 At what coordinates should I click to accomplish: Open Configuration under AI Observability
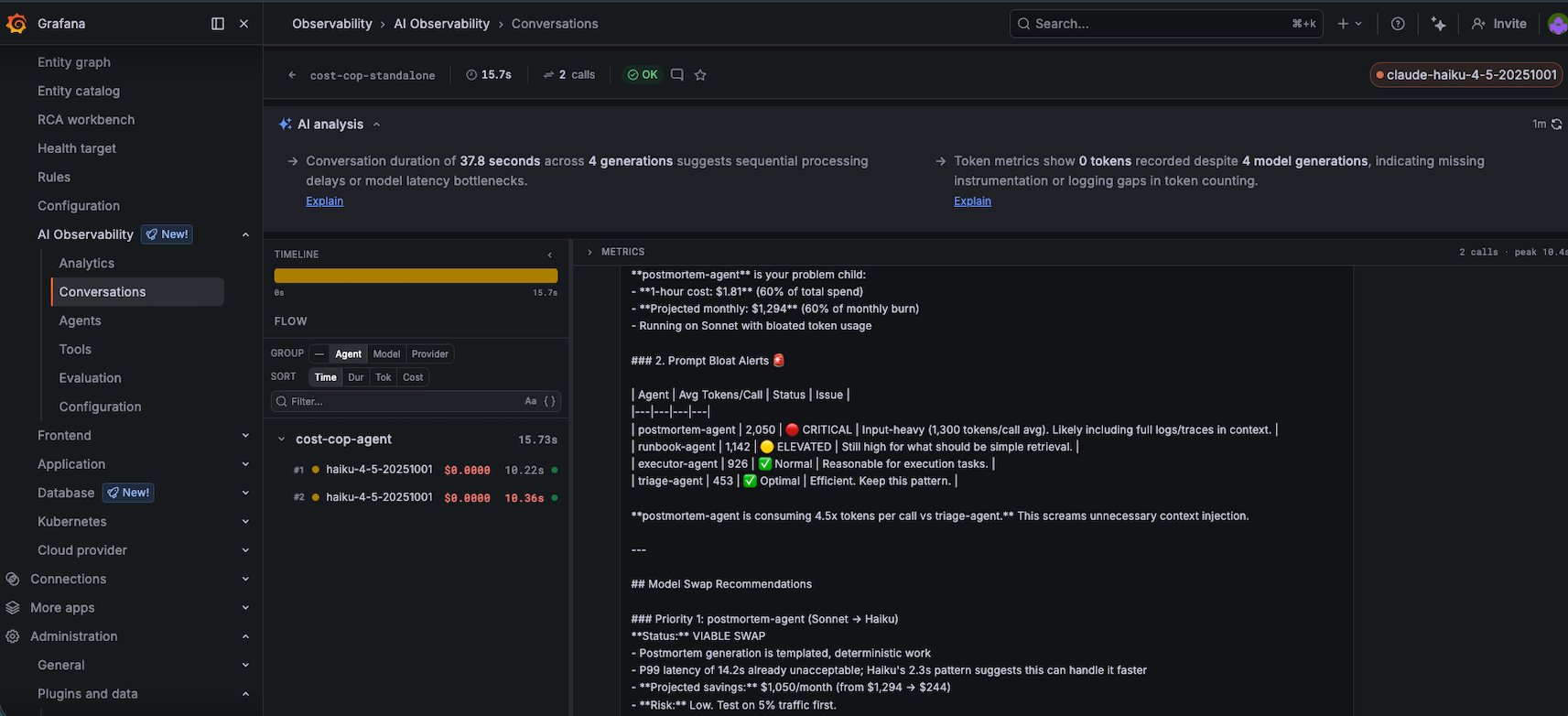click(100, 407)
